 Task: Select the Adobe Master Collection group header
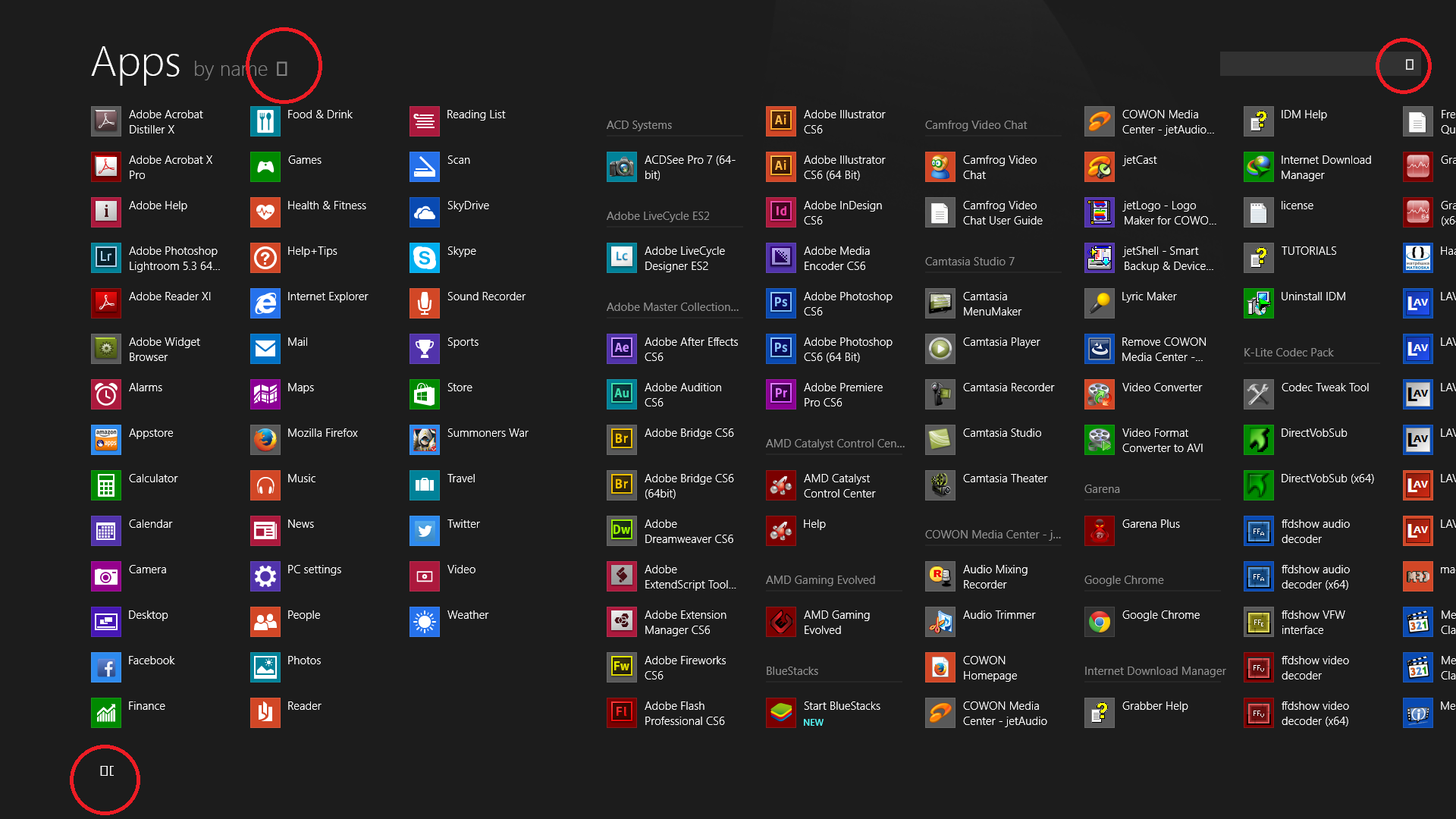click(x=672, y=307)
